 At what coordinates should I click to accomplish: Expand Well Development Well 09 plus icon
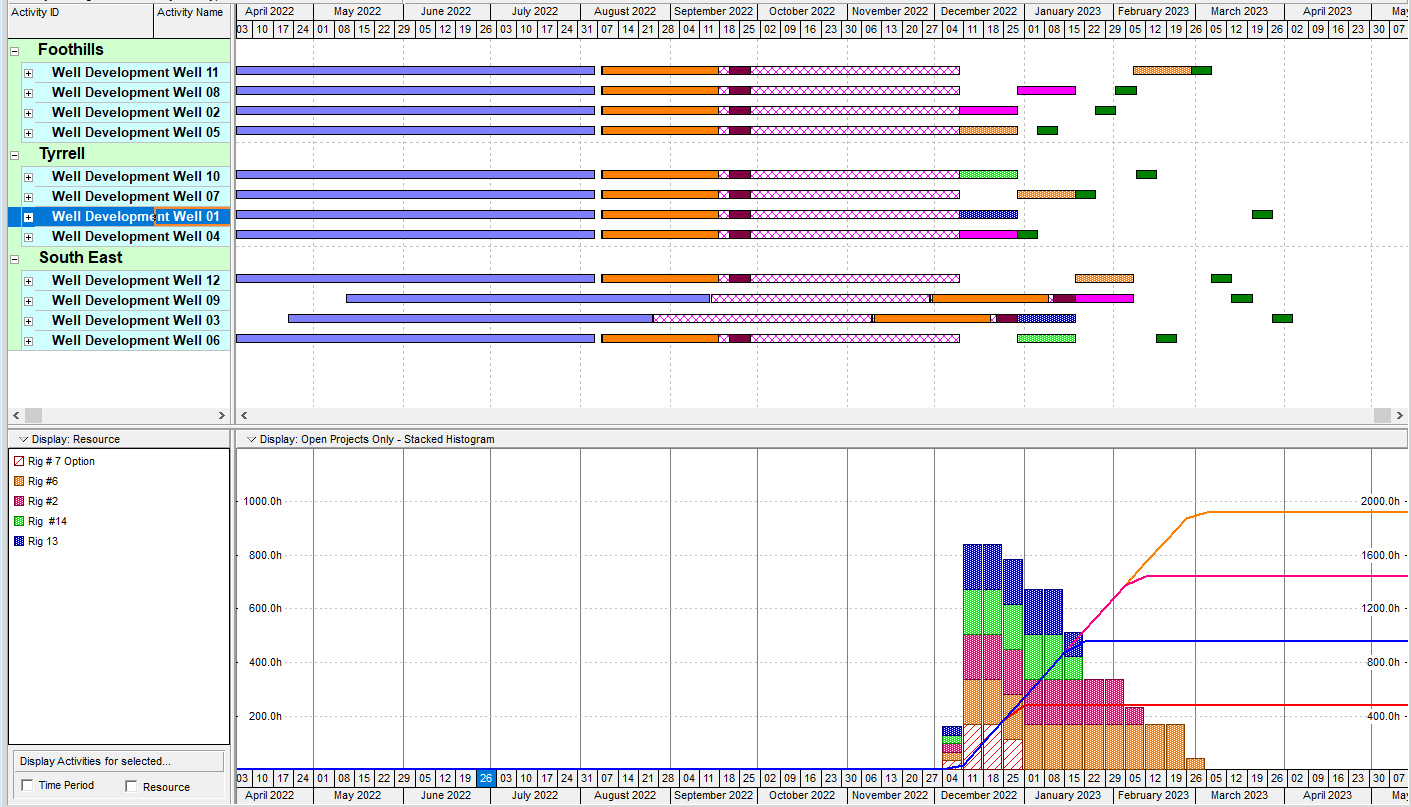[x=29, y=301]
